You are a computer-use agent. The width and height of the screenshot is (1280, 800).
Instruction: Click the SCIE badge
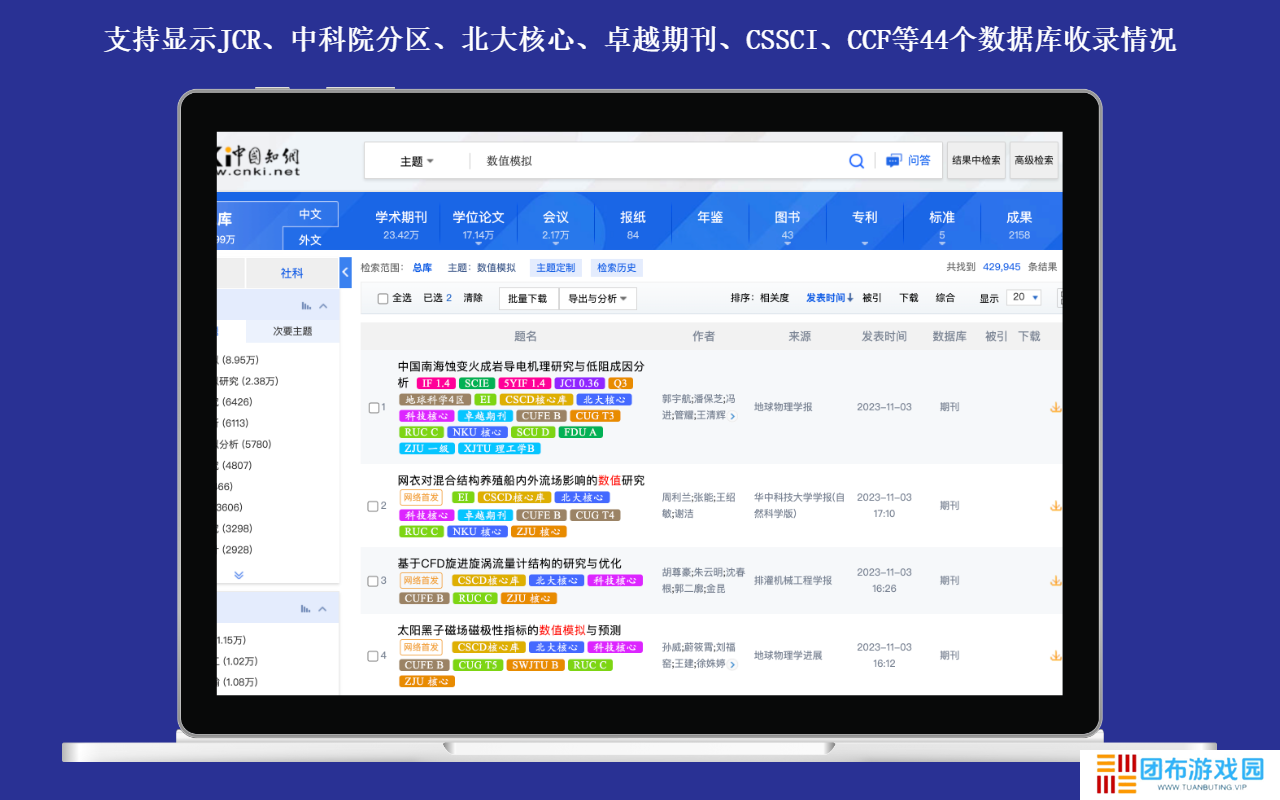tap(476, 383)
